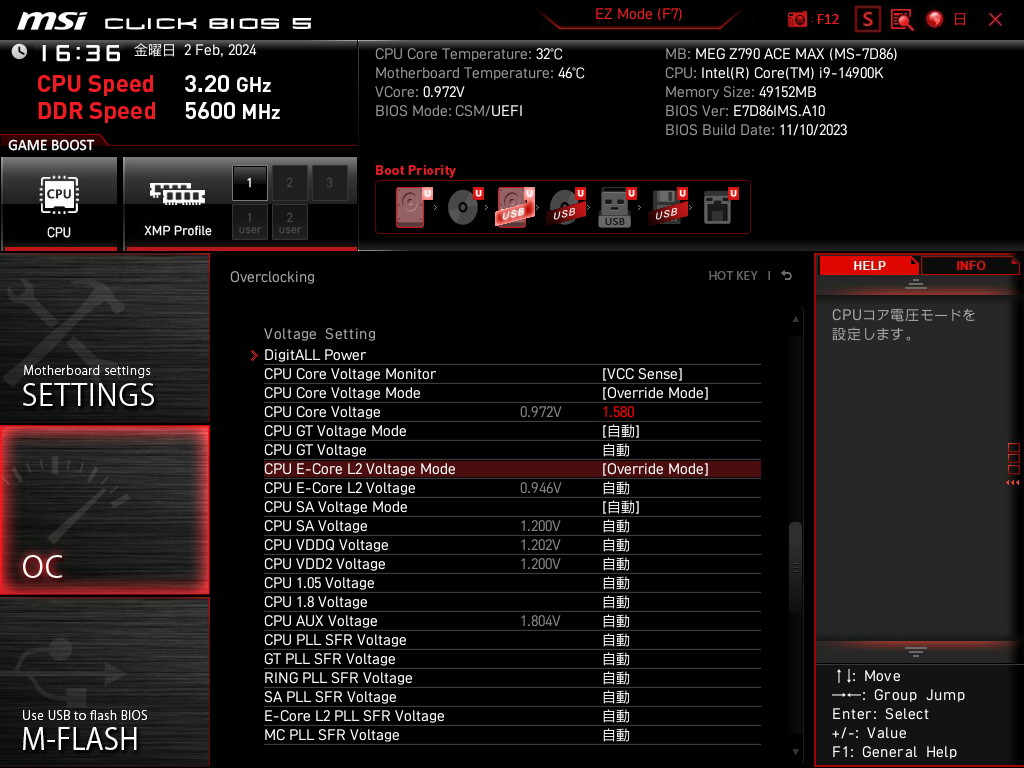Click the GAME BOOST label
The image size is (1024, 768).
coord(51,145)
